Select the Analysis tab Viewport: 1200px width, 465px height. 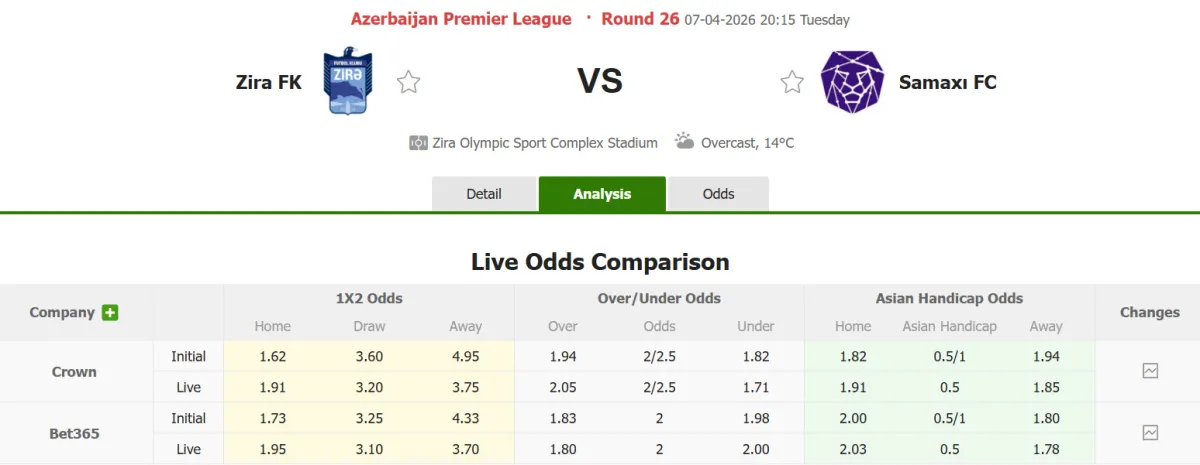(602, 194)
